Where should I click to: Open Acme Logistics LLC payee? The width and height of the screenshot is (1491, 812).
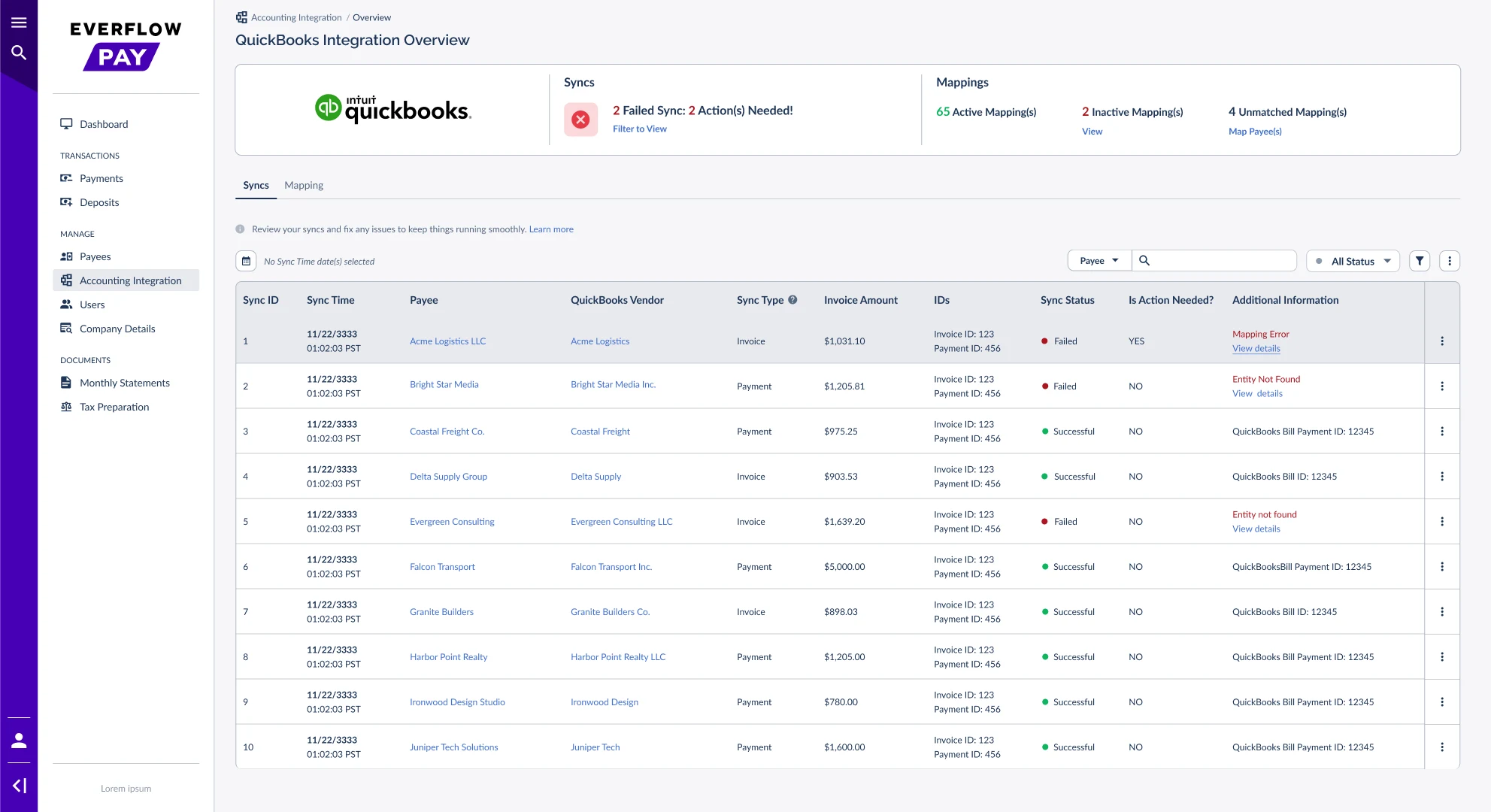tap(447, 341)
